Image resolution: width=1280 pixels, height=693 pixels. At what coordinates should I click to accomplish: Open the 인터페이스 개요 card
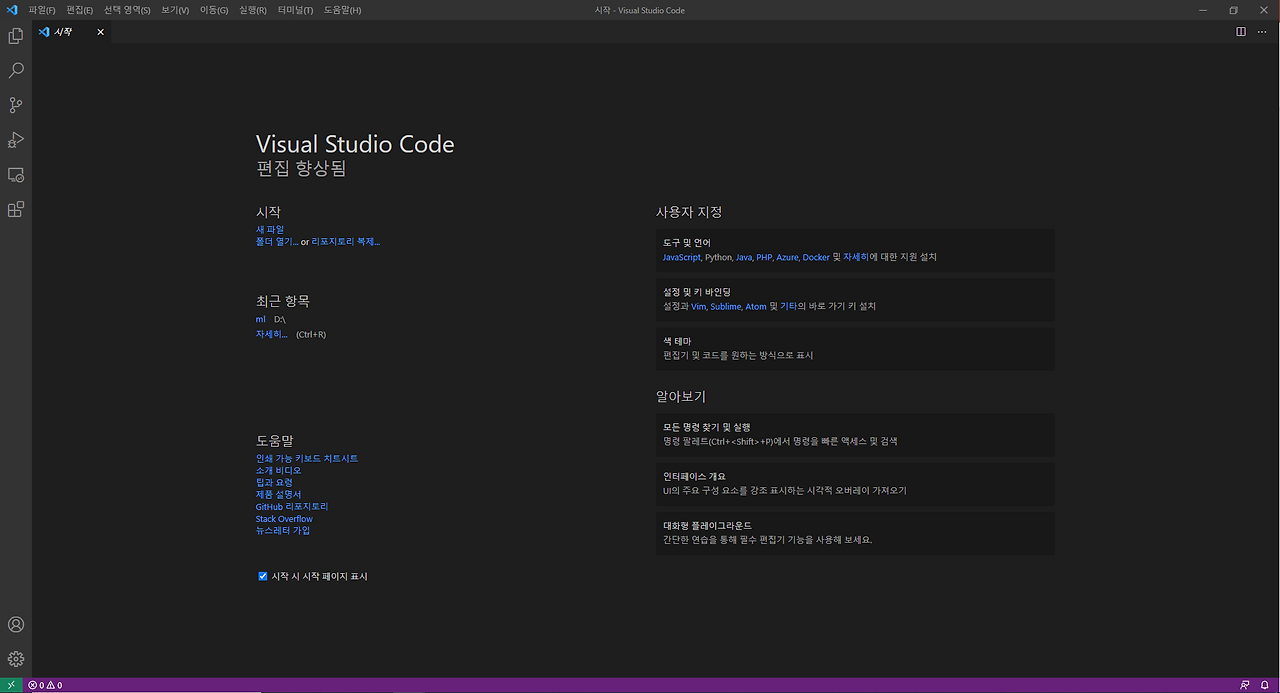click(x=855, y=483)
